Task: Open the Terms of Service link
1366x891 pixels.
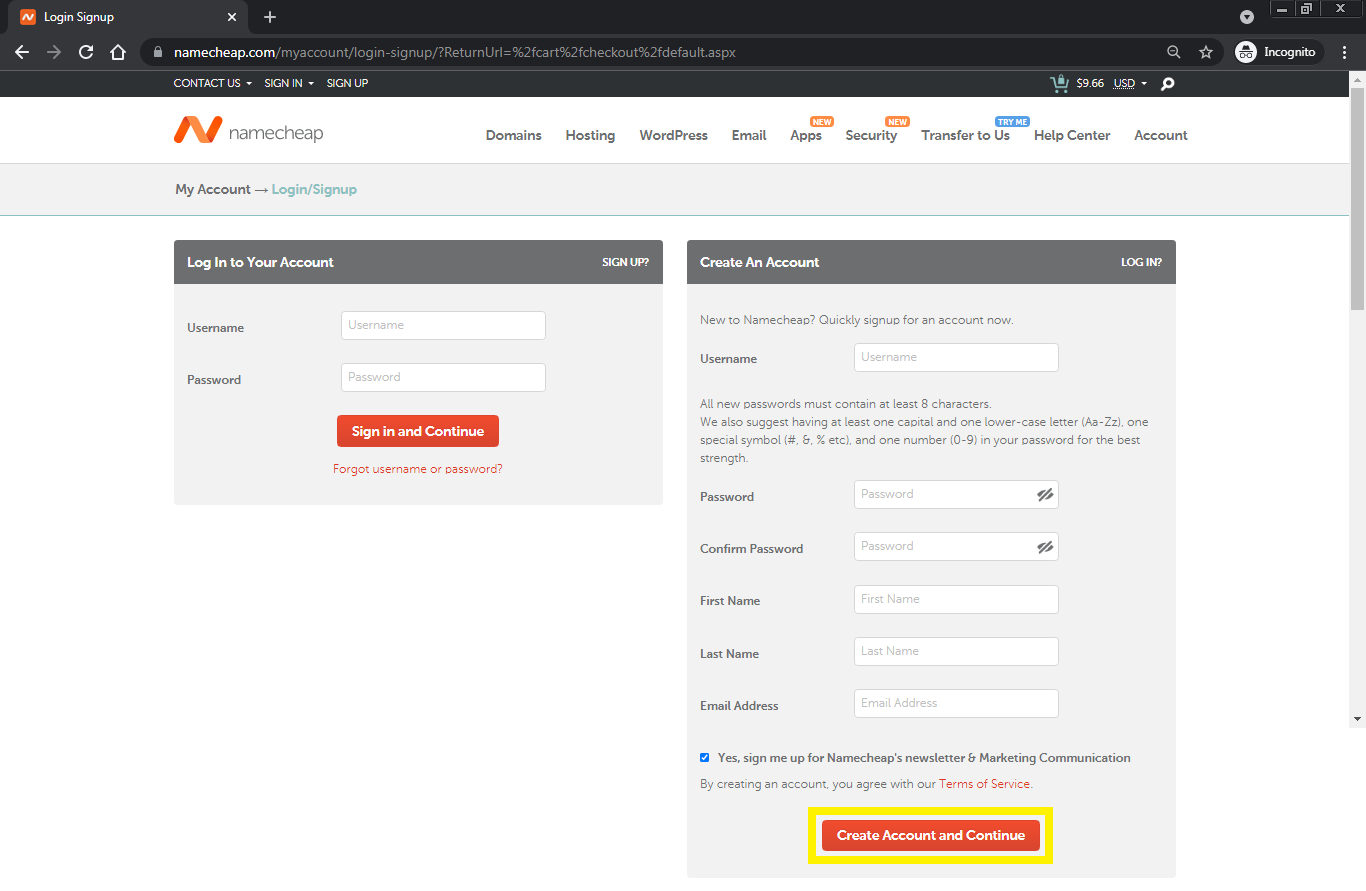Action: point(984,784)
